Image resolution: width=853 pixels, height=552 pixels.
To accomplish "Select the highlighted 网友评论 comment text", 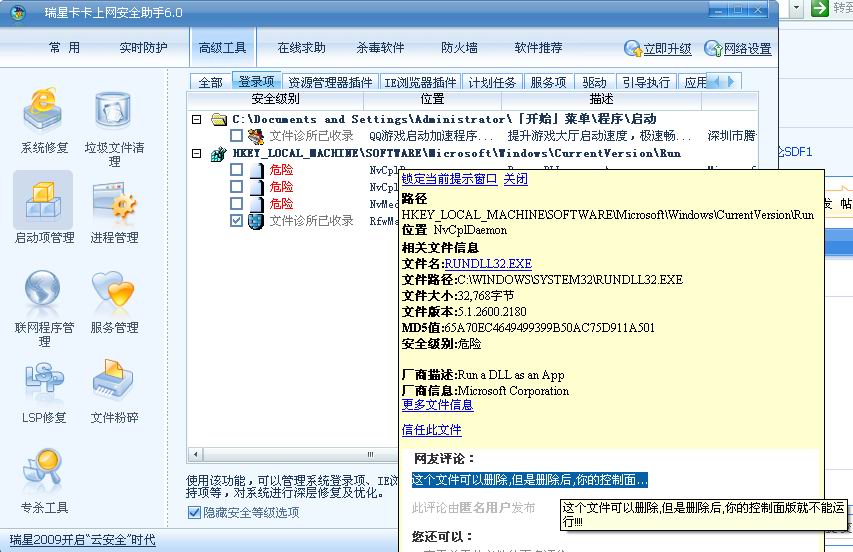I will point(529,480).
